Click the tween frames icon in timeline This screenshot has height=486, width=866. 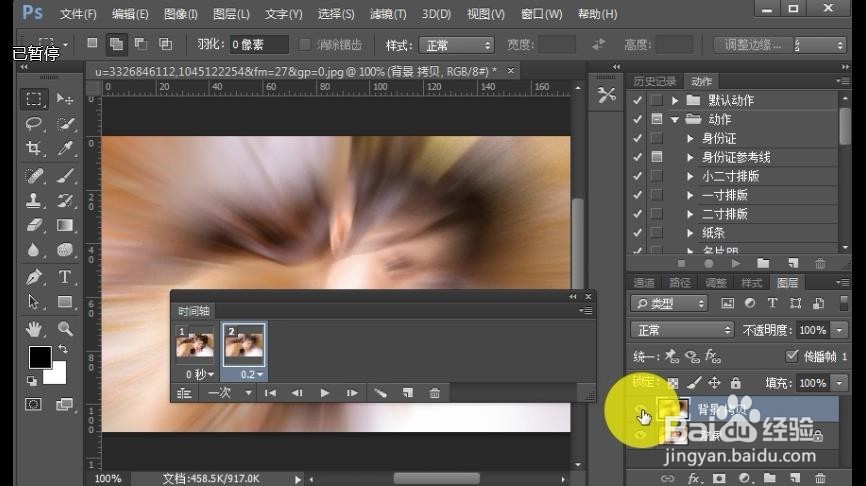[x=381, y=393]
